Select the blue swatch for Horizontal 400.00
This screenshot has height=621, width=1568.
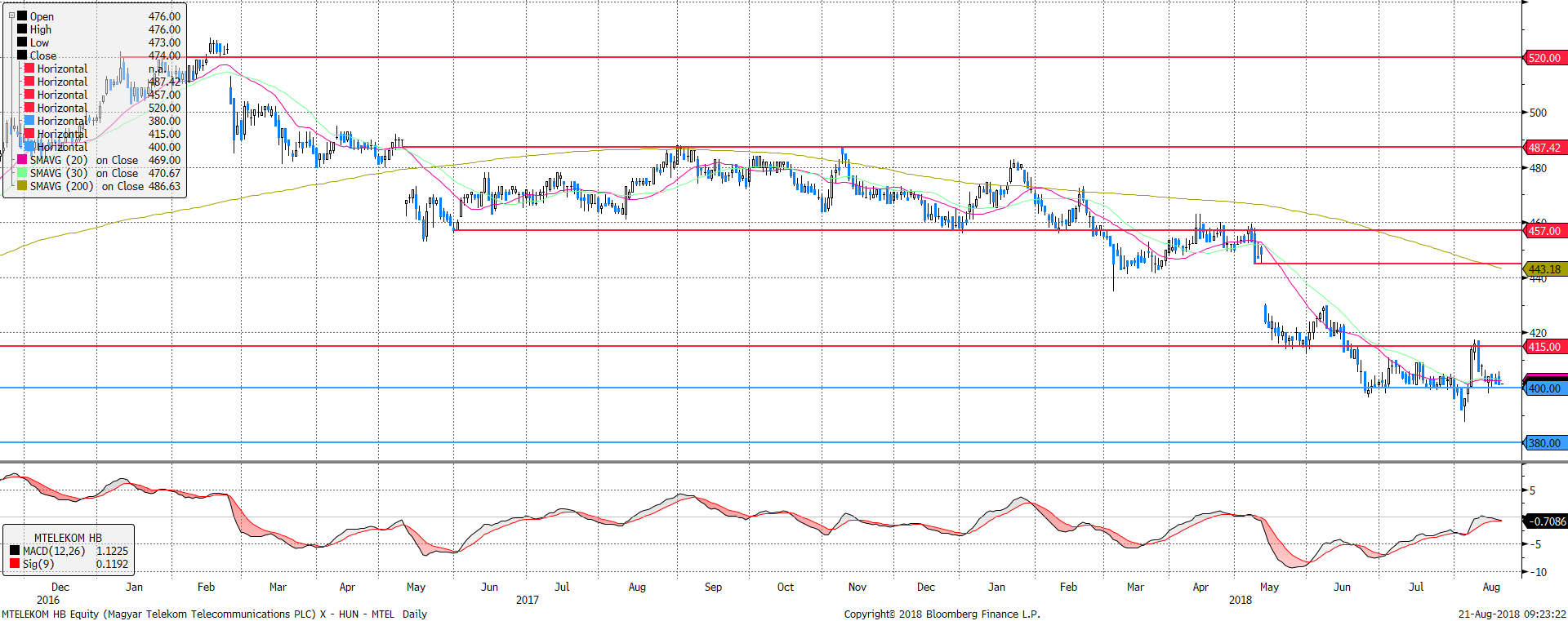pyautogui.click(x=29, y=147)
